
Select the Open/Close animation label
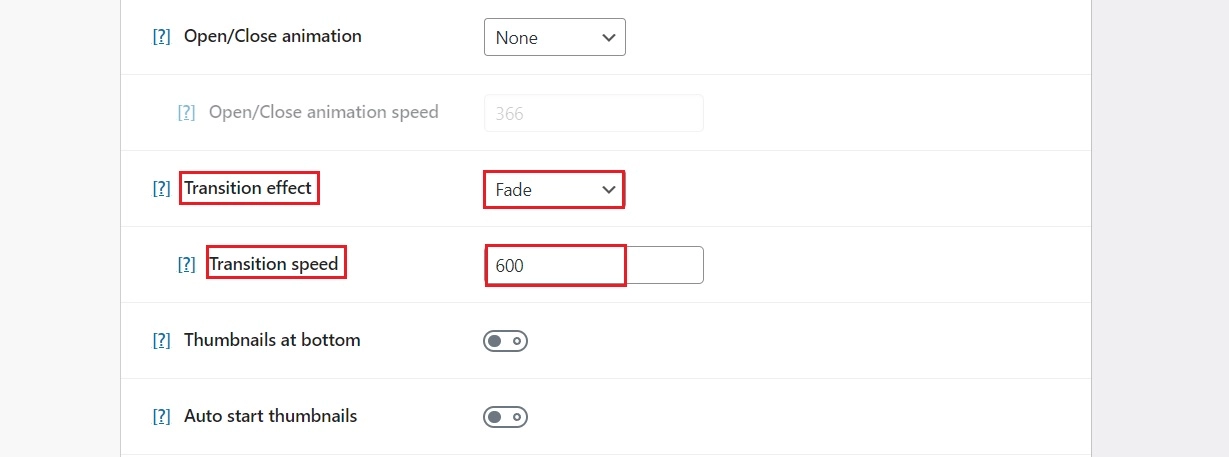[x=273, y=36]
